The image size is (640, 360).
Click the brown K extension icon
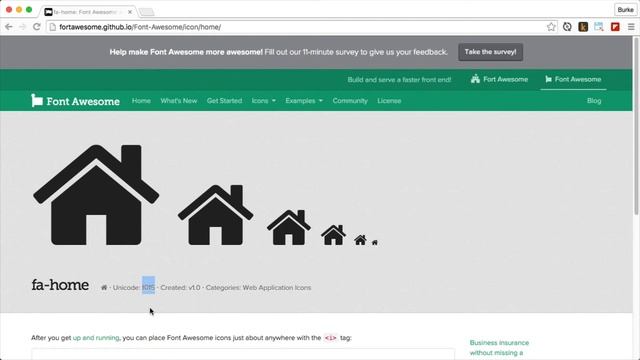(x=583, y=27)
